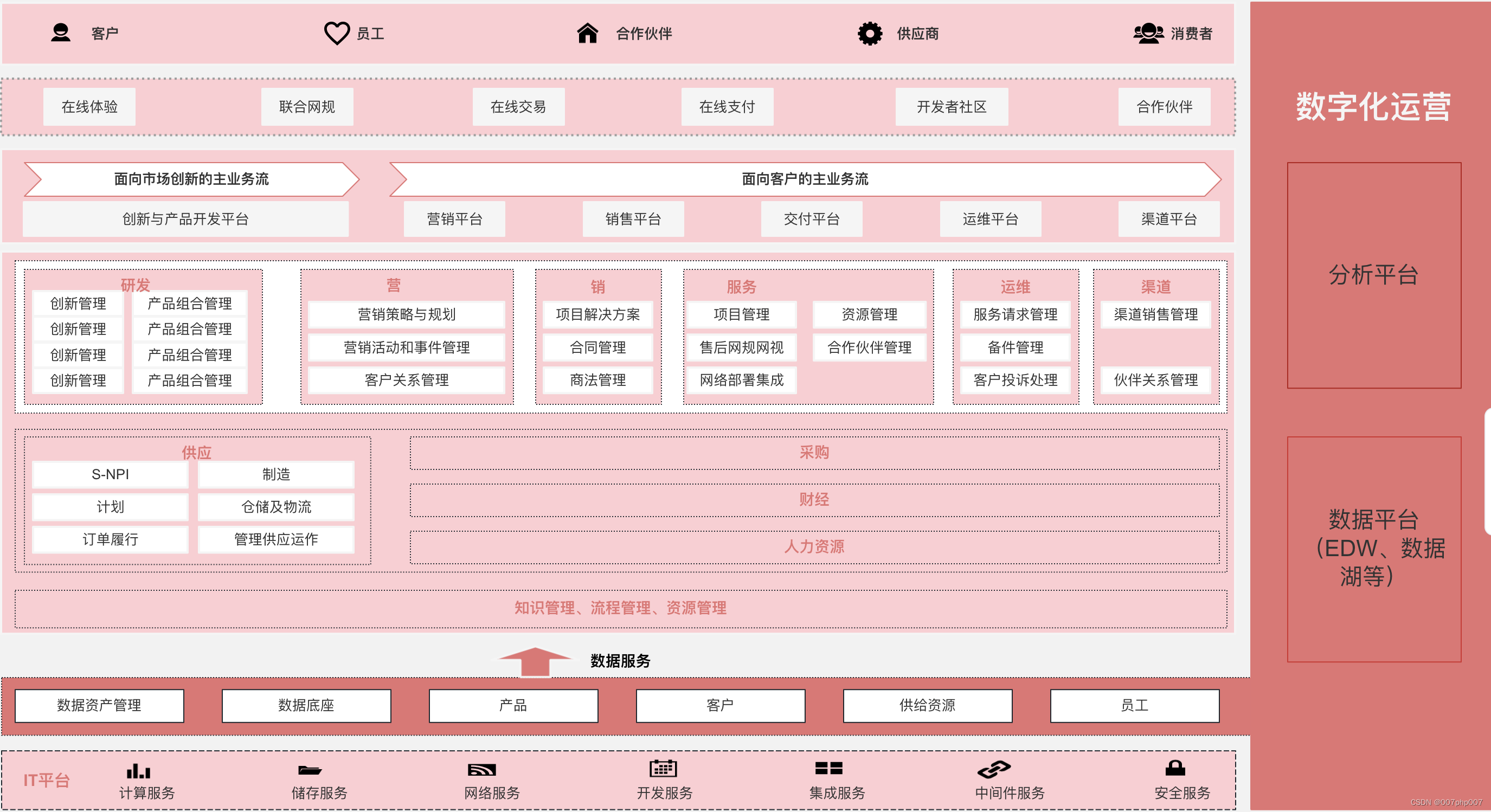Click the 销售平台 box
This screenshot has width=1491, height=812.
633,220
